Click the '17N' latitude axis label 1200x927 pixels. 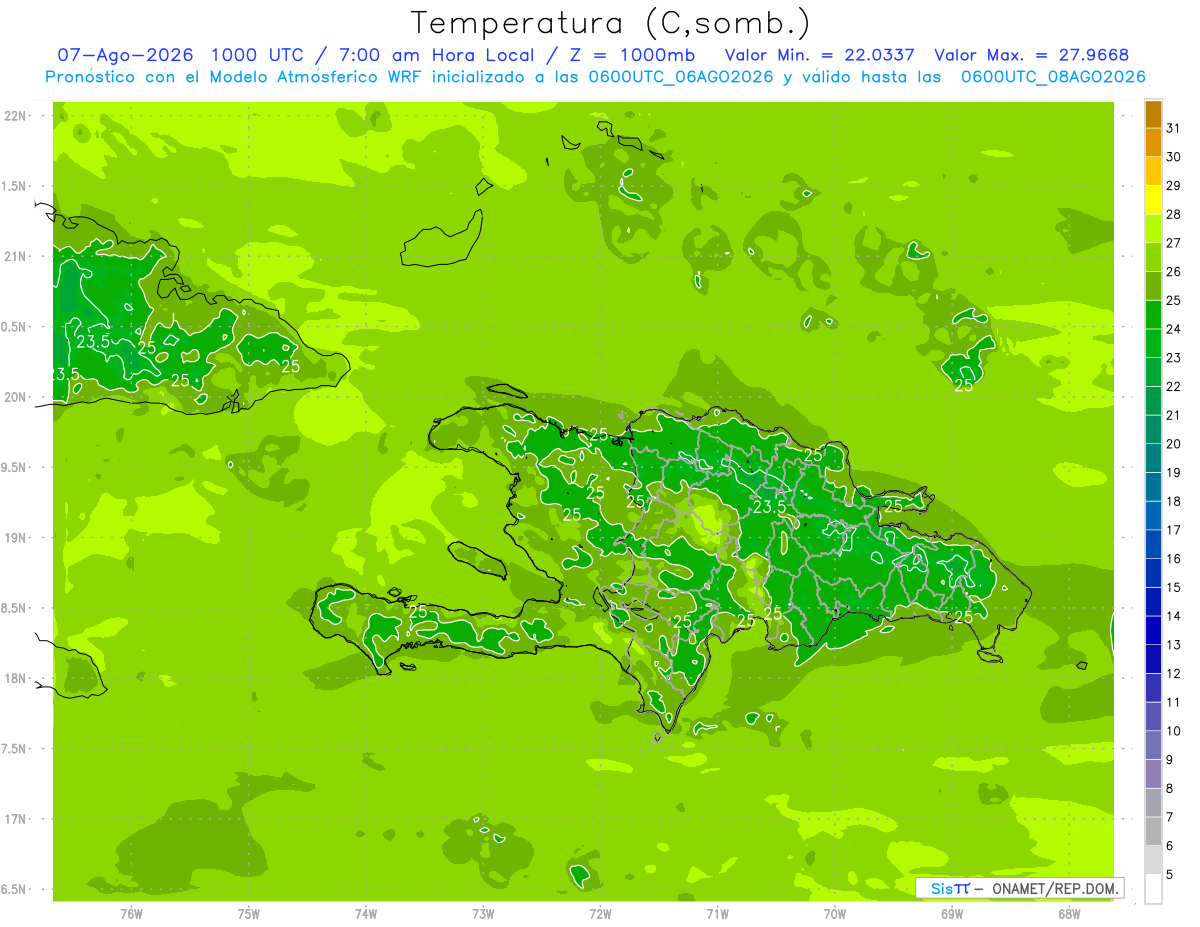(x=14, y=819)
